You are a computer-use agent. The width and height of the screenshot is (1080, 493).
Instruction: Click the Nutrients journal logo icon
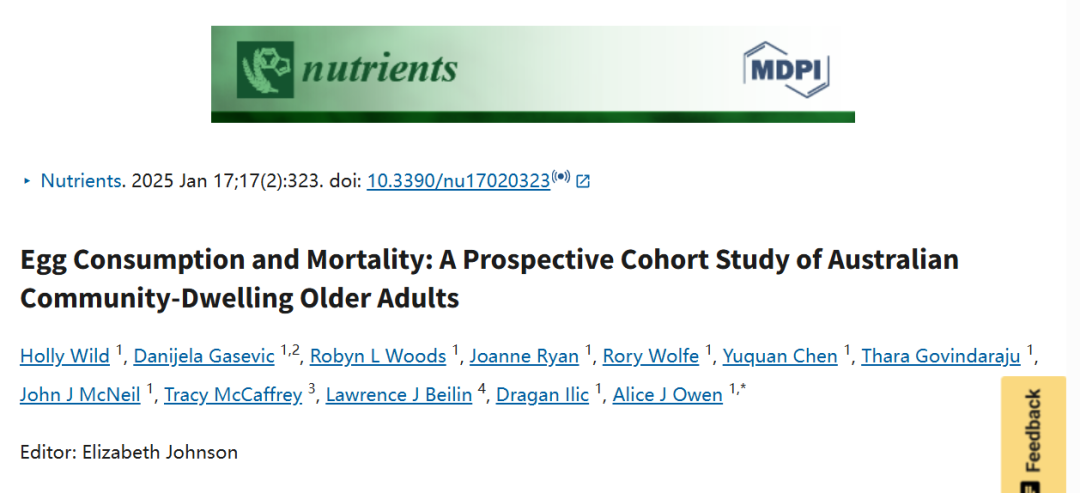(267, 68)
